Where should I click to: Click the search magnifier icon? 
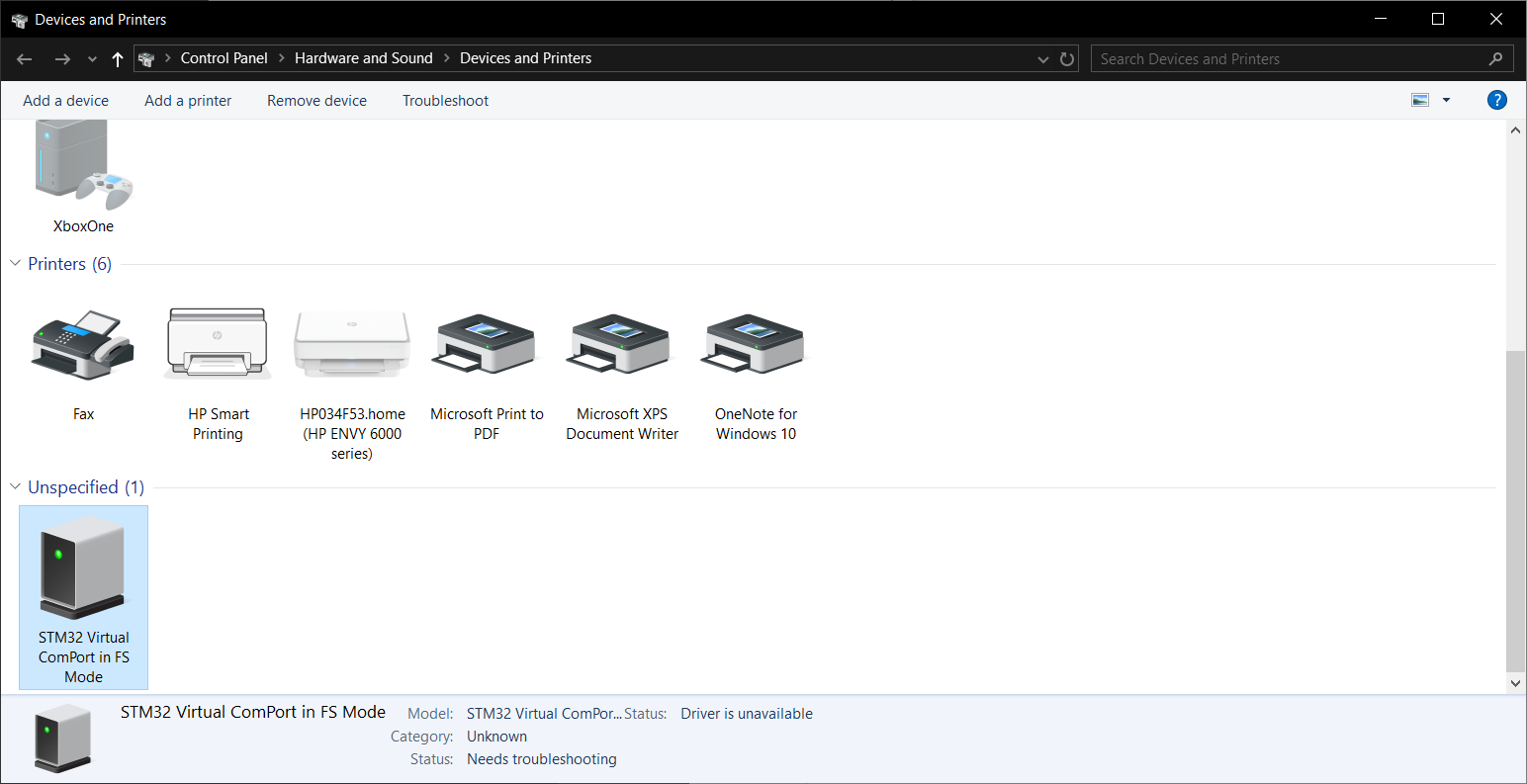pyautogui.click(x=1495, y=59)
